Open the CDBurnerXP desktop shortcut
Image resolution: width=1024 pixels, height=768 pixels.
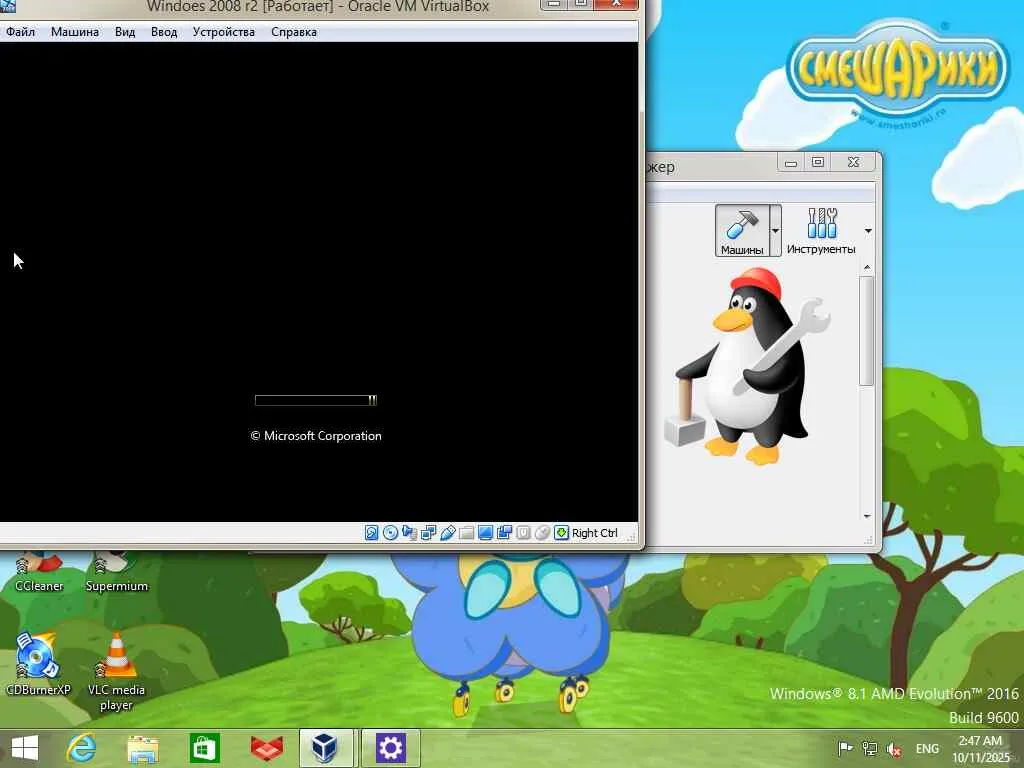click(x=38, y=664)
